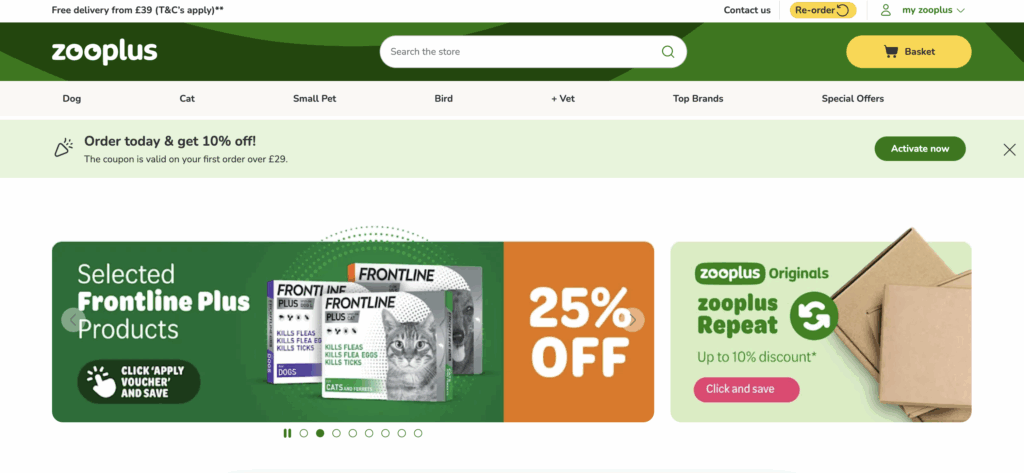Click the zooplus logo
This screenshot has width=1024, height=473.
(104, 52)
